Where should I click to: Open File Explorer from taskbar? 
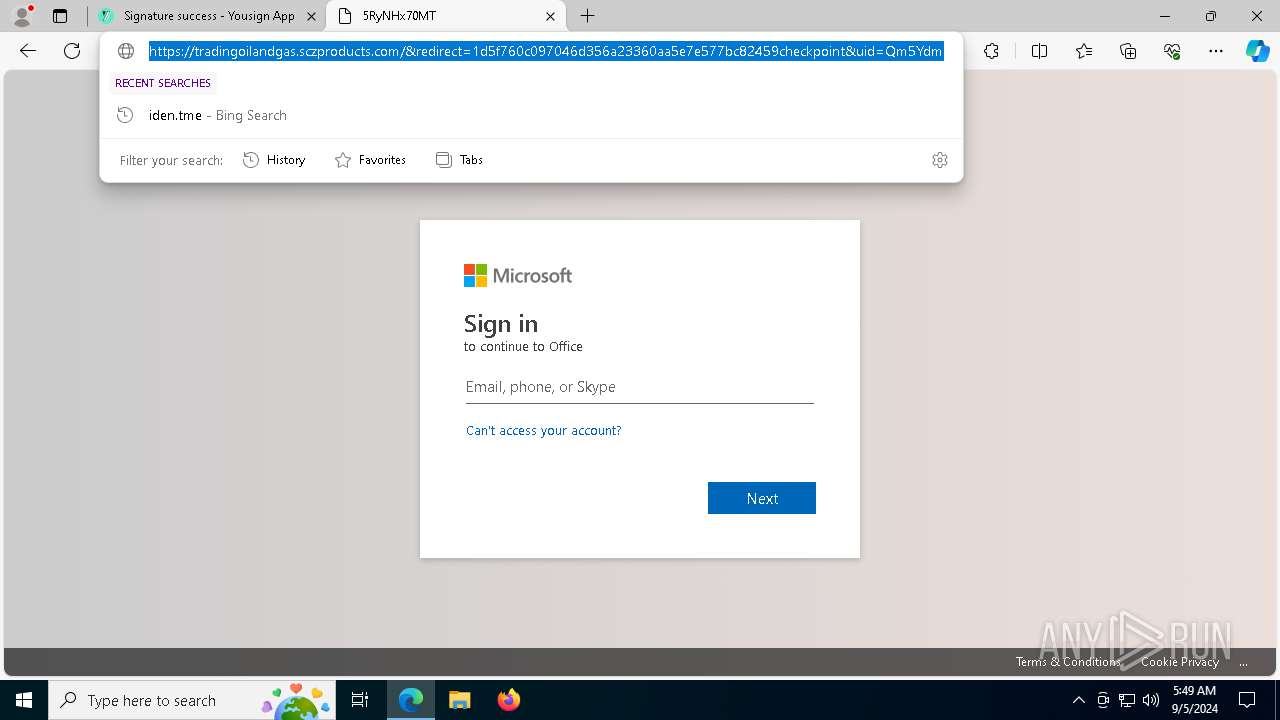click(459, 700)
